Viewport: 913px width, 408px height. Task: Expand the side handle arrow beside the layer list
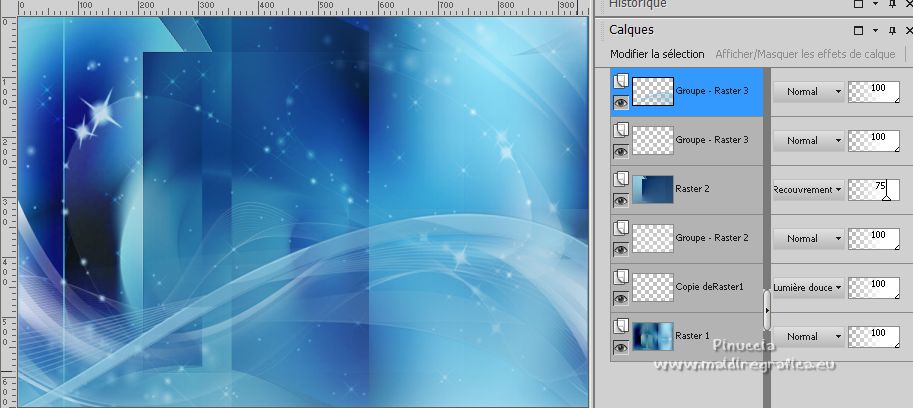click(767, 310)
